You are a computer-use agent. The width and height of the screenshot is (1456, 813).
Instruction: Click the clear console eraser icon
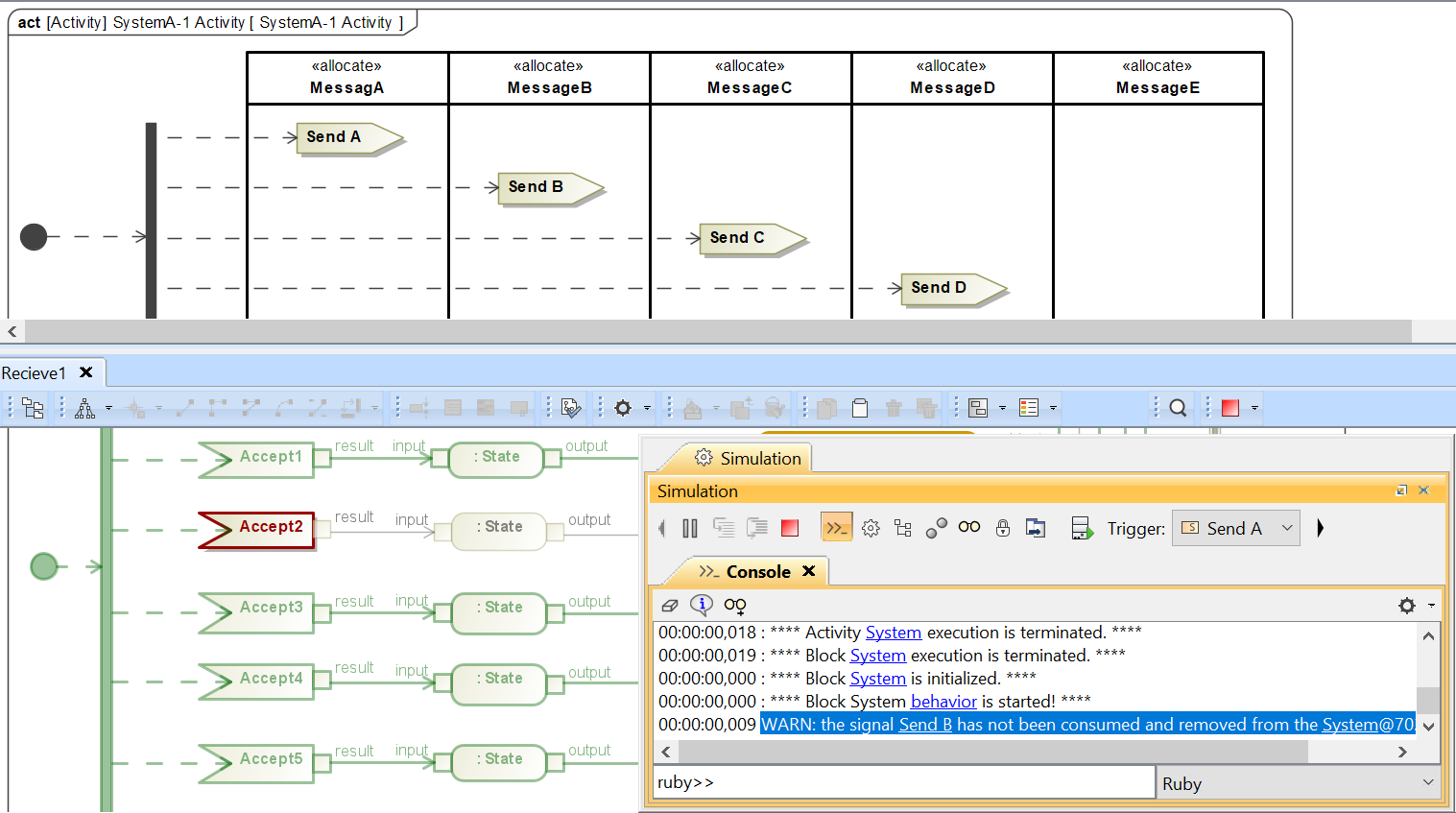coord(670,605)
